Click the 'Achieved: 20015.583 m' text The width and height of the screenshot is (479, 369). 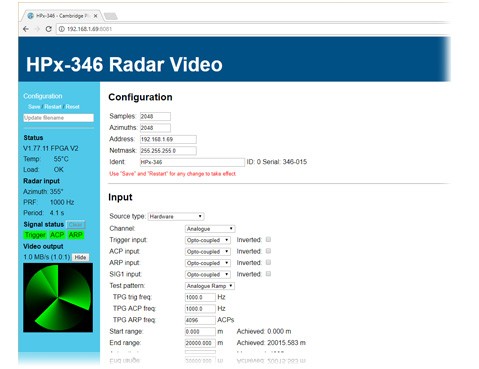tap(271, 343)
